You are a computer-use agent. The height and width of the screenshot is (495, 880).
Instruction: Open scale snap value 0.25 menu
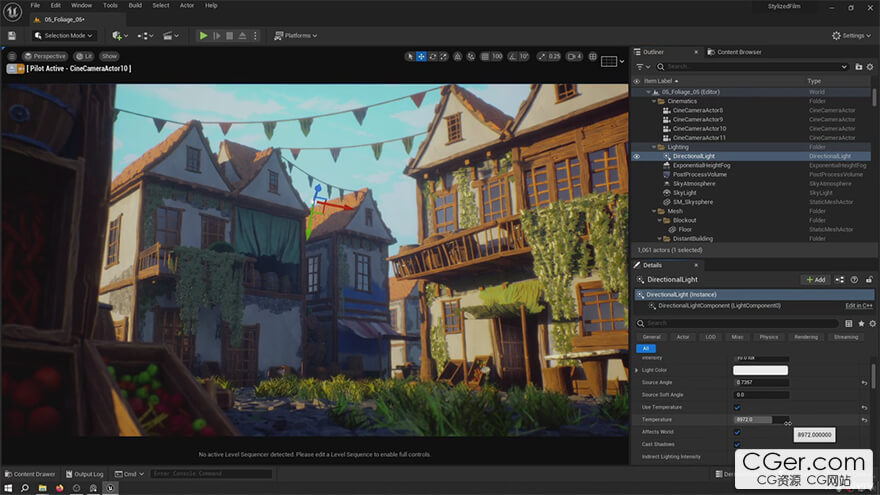(x=554, y=56)
